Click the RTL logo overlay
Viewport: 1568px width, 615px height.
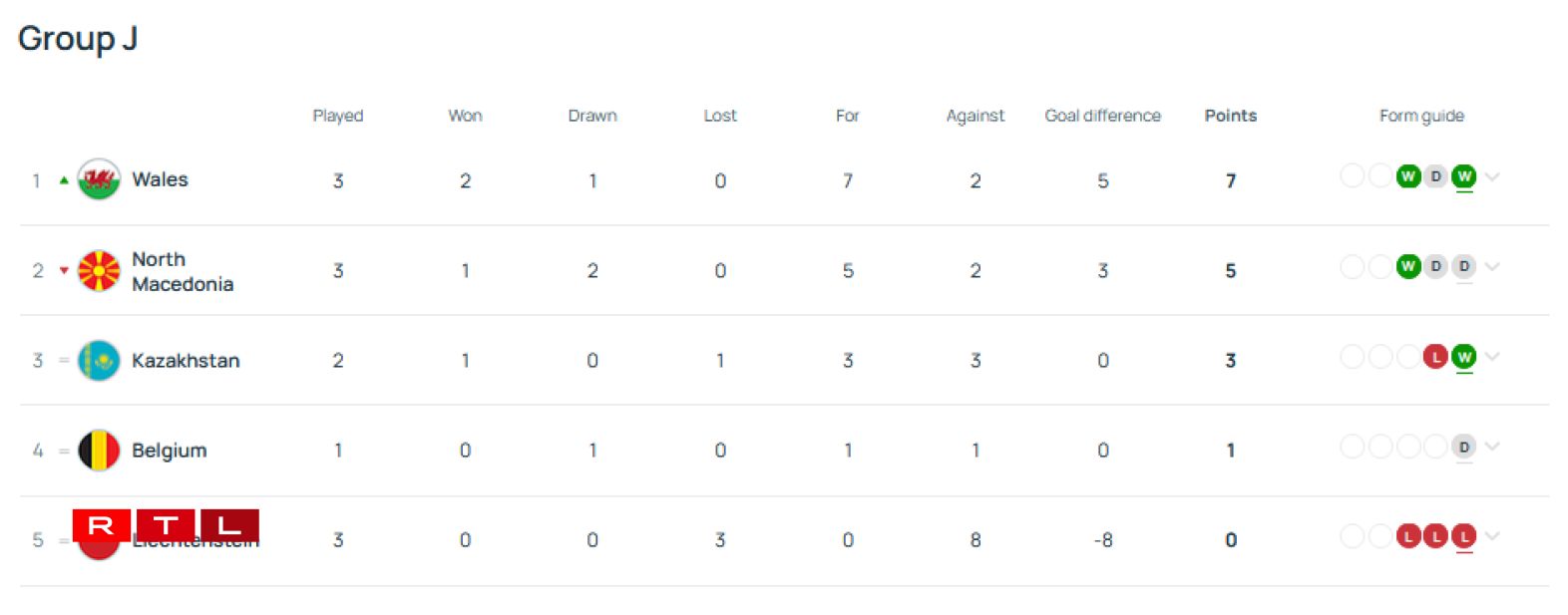[x=166, y=525]
